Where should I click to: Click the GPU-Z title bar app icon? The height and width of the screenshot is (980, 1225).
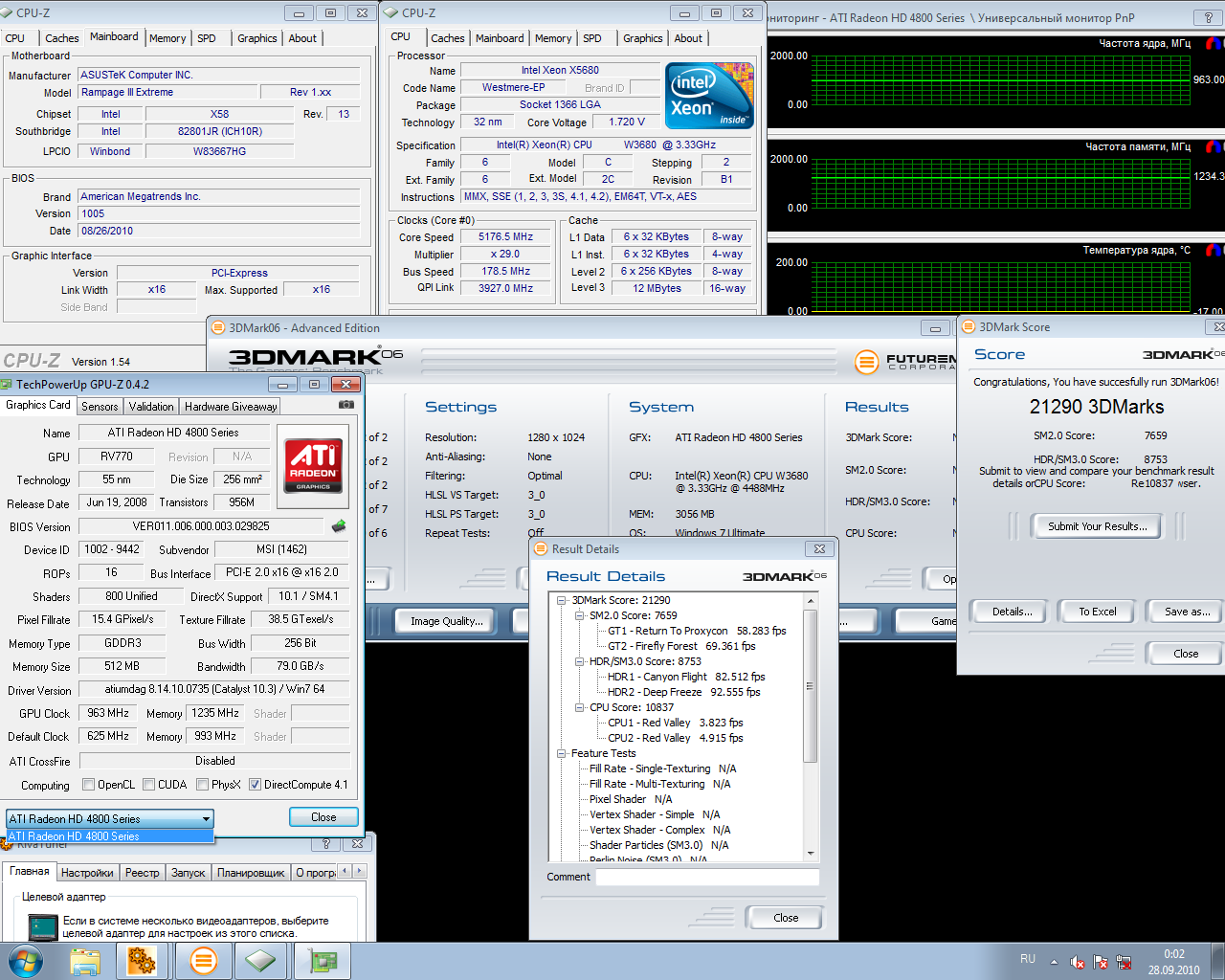click(x=8, y=384)
